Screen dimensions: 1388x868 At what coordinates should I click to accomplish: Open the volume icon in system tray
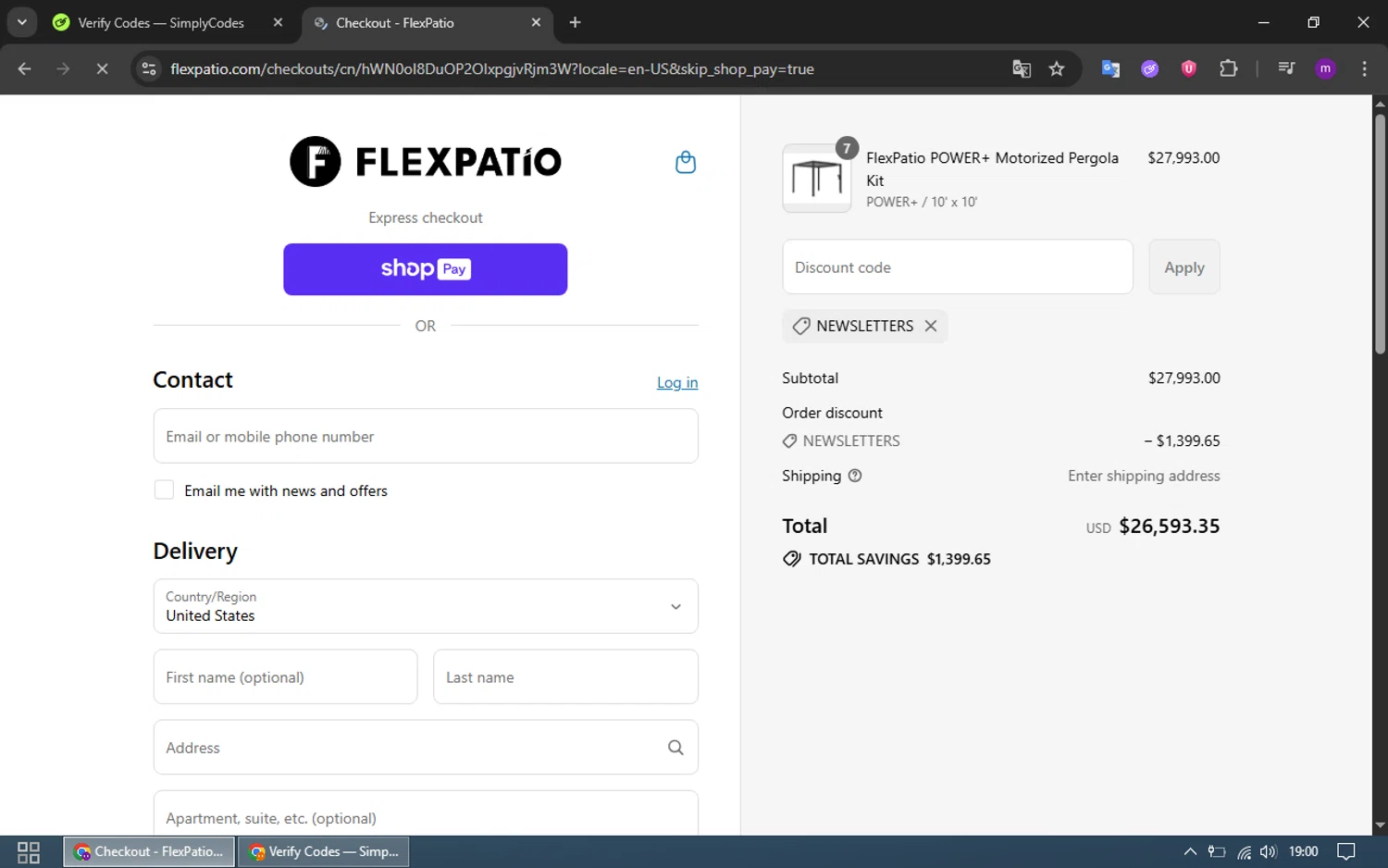click(1268, 851)
